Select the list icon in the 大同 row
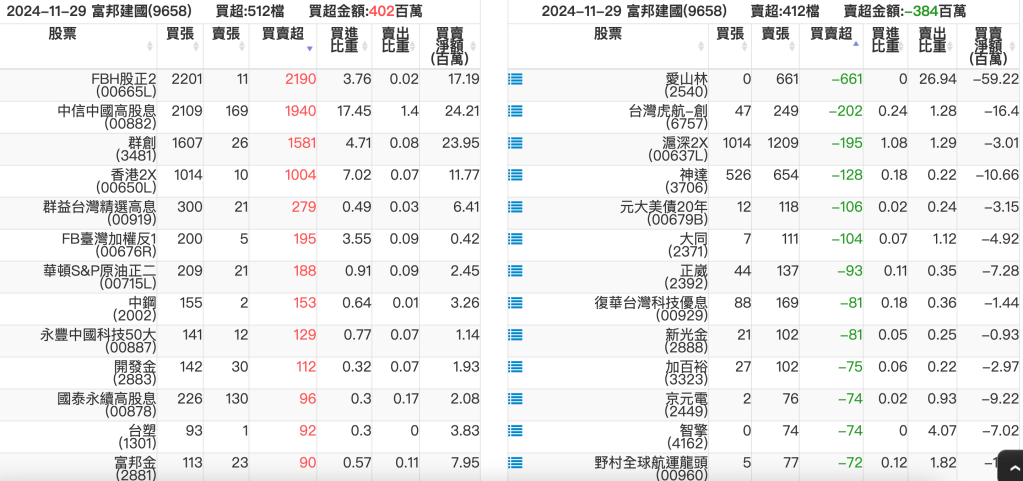 (515, 239)
